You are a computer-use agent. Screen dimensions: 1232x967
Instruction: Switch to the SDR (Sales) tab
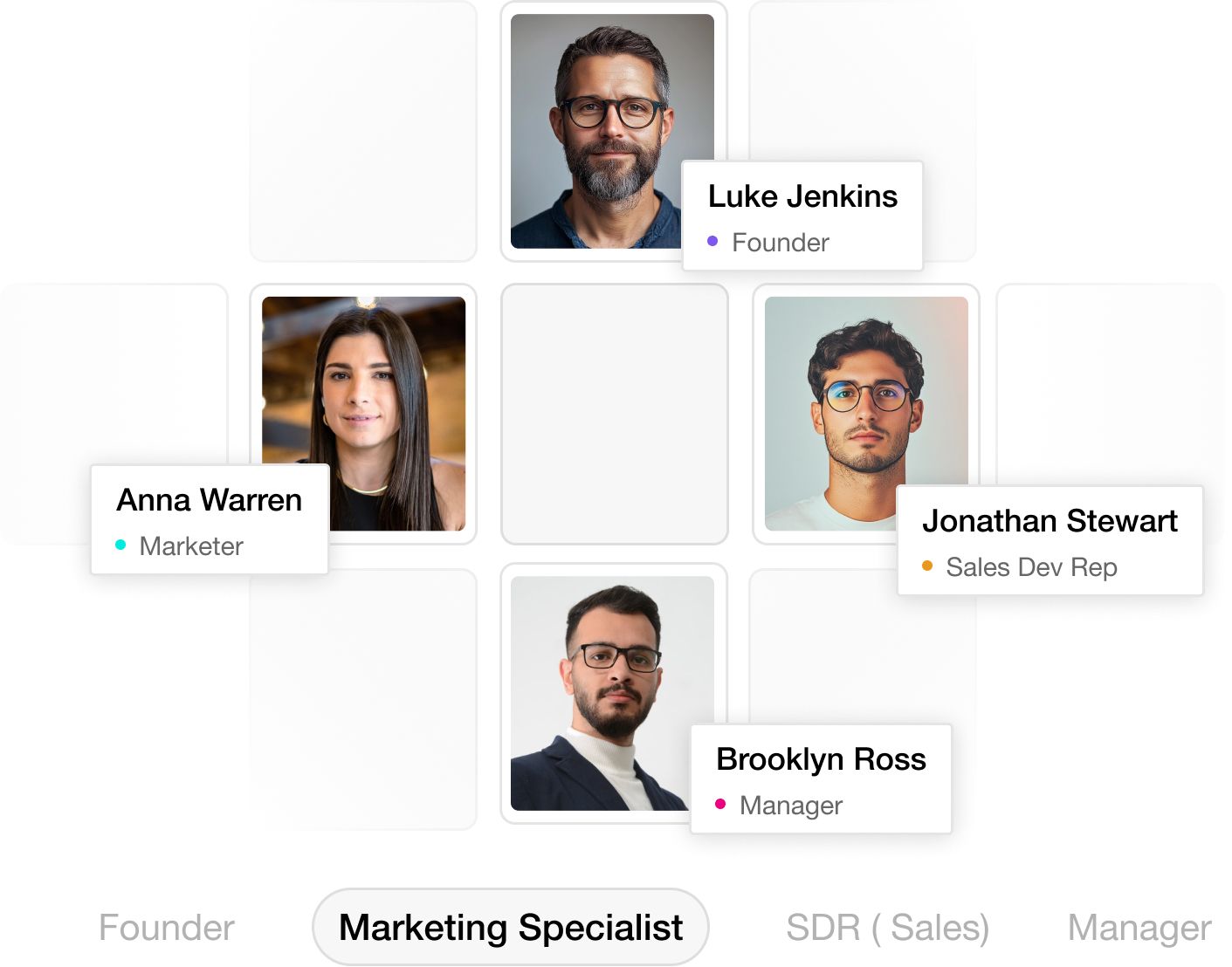point(887,928)
